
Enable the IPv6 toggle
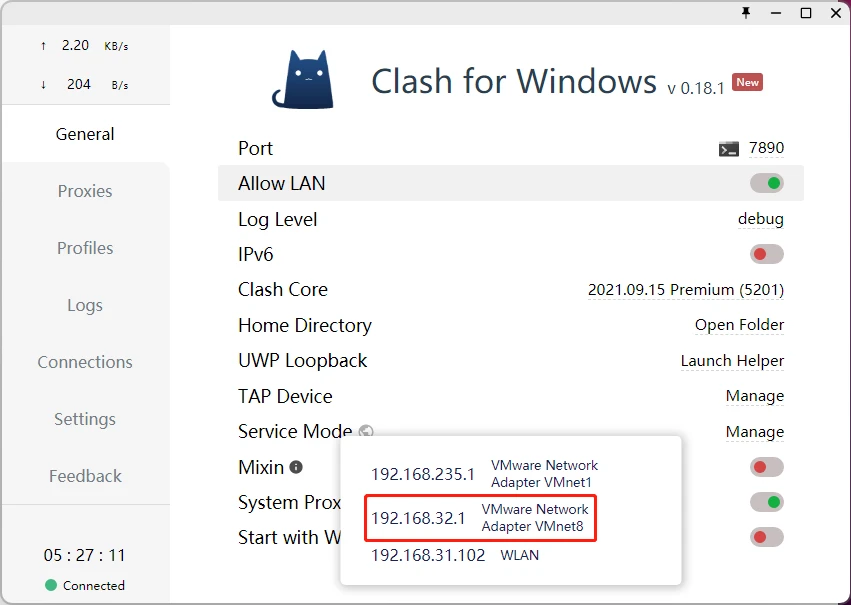click(x=766, y=254)
